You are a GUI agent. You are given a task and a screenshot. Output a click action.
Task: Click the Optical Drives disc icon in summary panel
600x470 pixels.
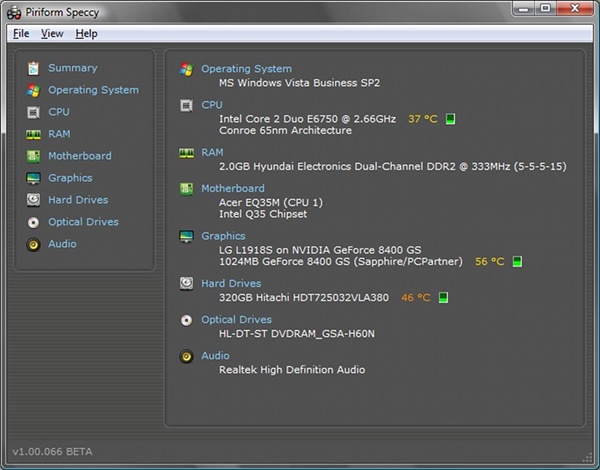click(186, 320)
